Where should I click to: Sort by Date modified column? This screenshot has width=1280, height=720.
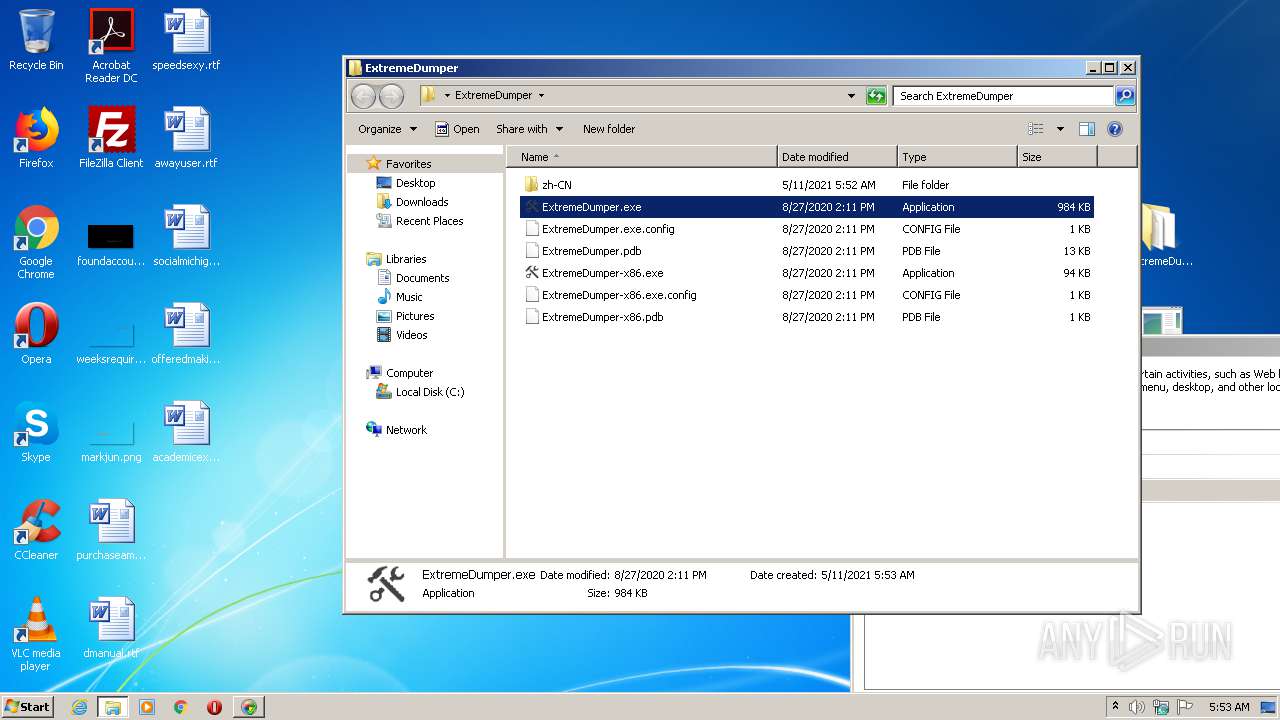[837, 157]
